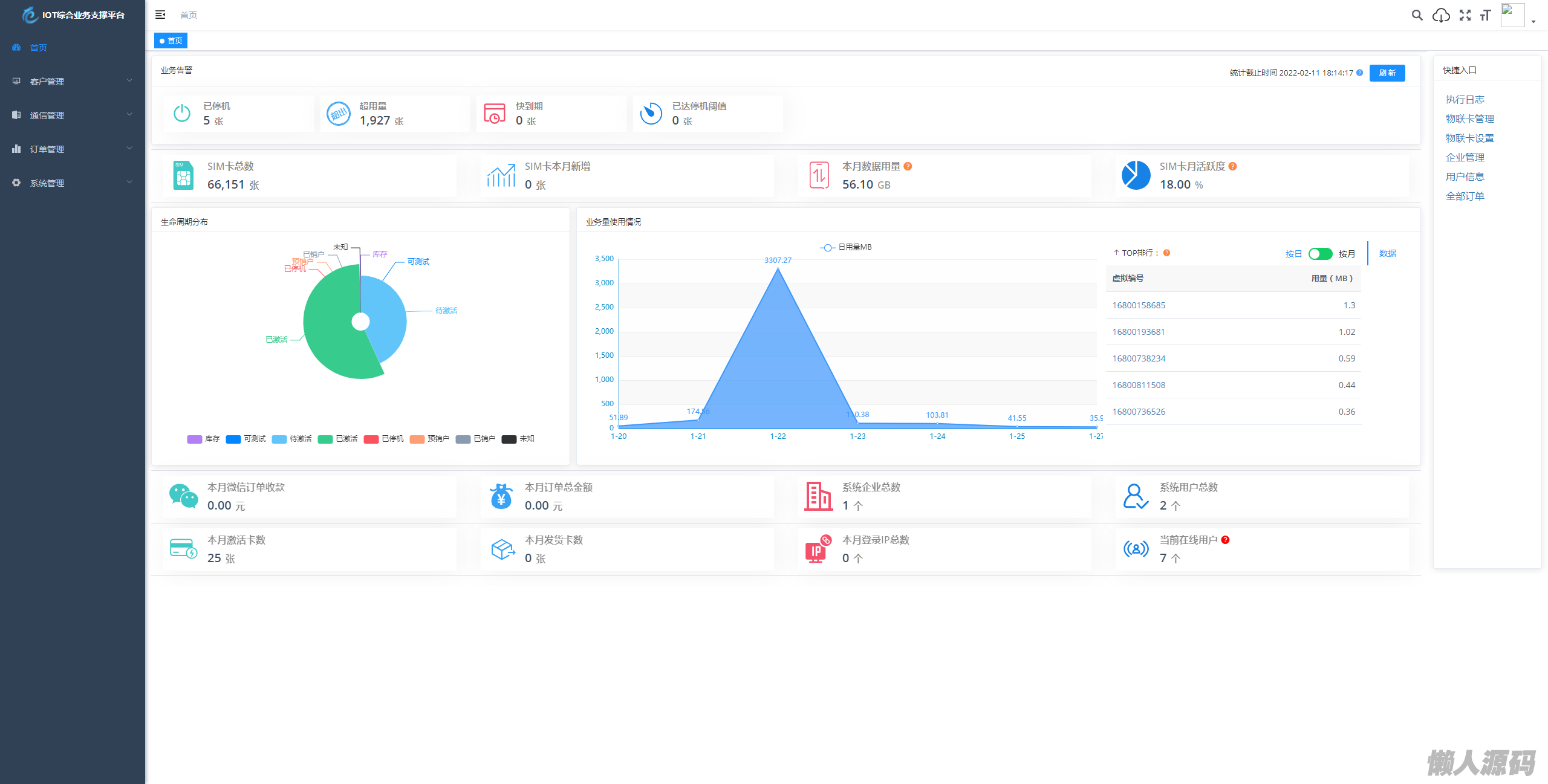The image size is (1548, 784).
Task: Collapse the sidebar with the hamburger icon
Action: click(x=160, y=15)
